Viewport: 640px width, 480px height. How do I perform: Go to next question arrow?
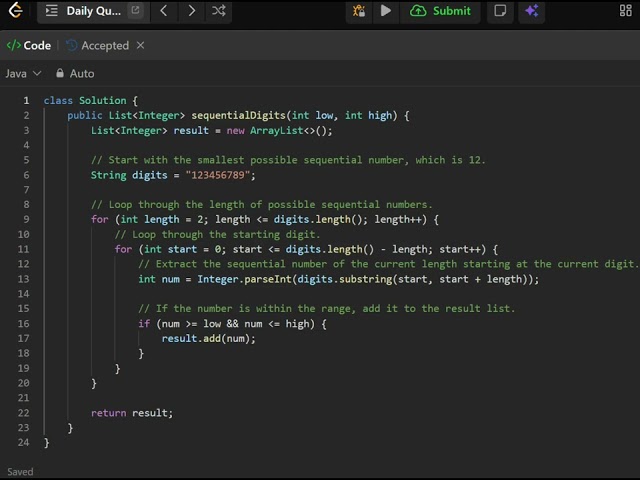(191, 11)
